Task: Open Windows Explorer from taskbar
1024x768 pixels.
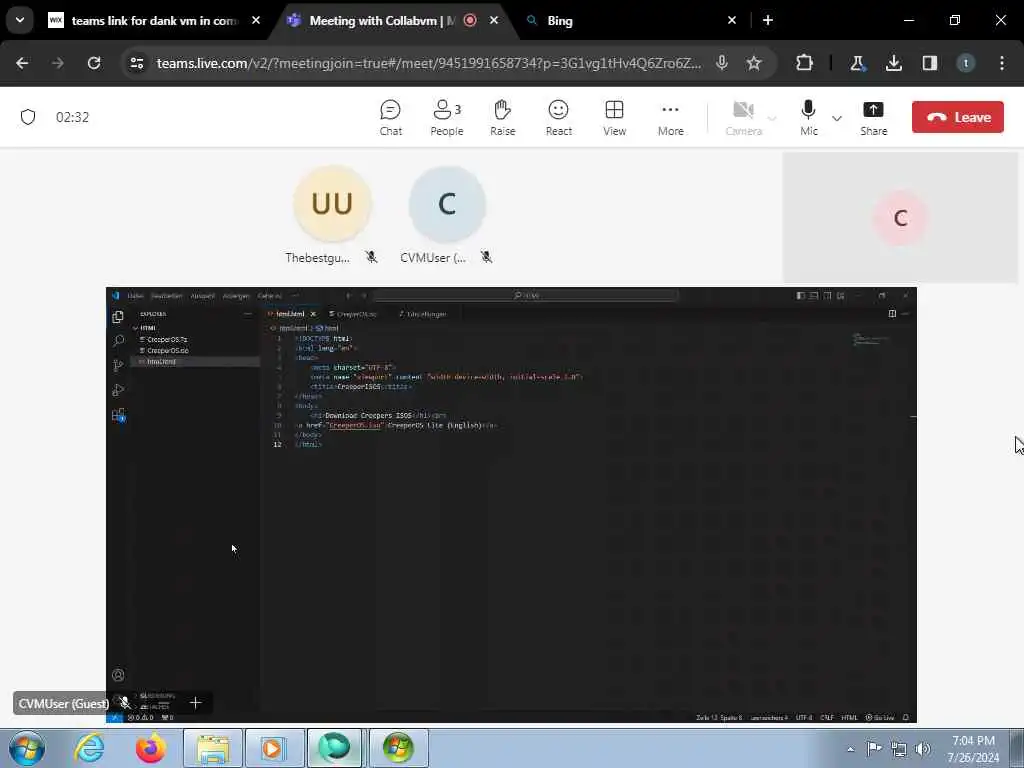Action: pyautogui.click(x=213, y=748)
